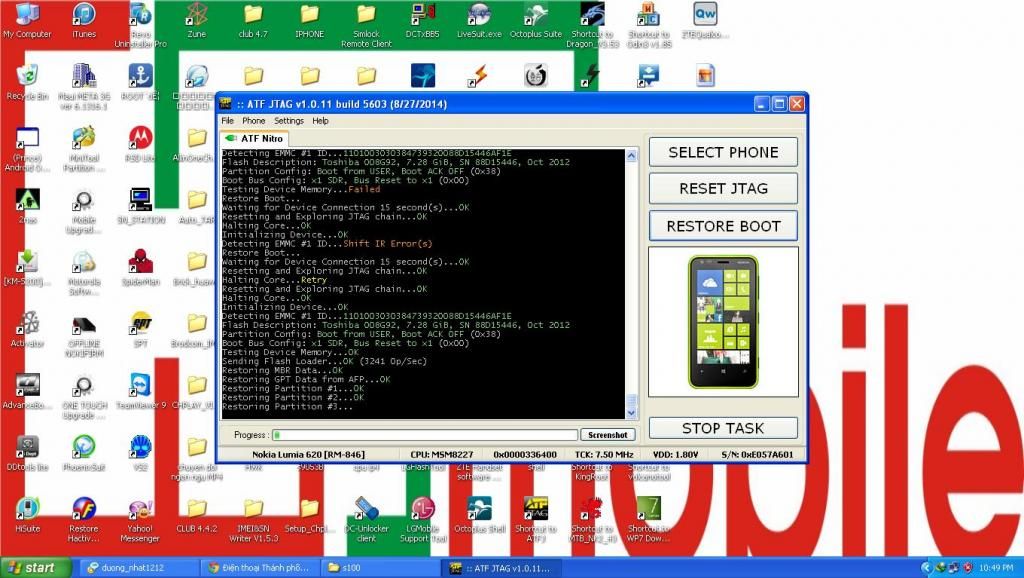Open the IPHONE folder on desktop
Viewport: 1024px width, 578px height.
310,20
